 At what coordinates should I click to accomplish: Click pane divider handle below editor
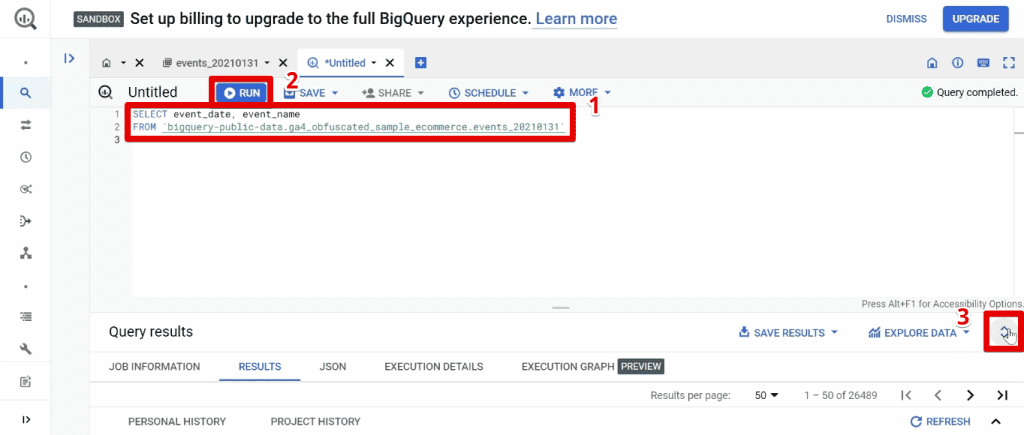560,308
